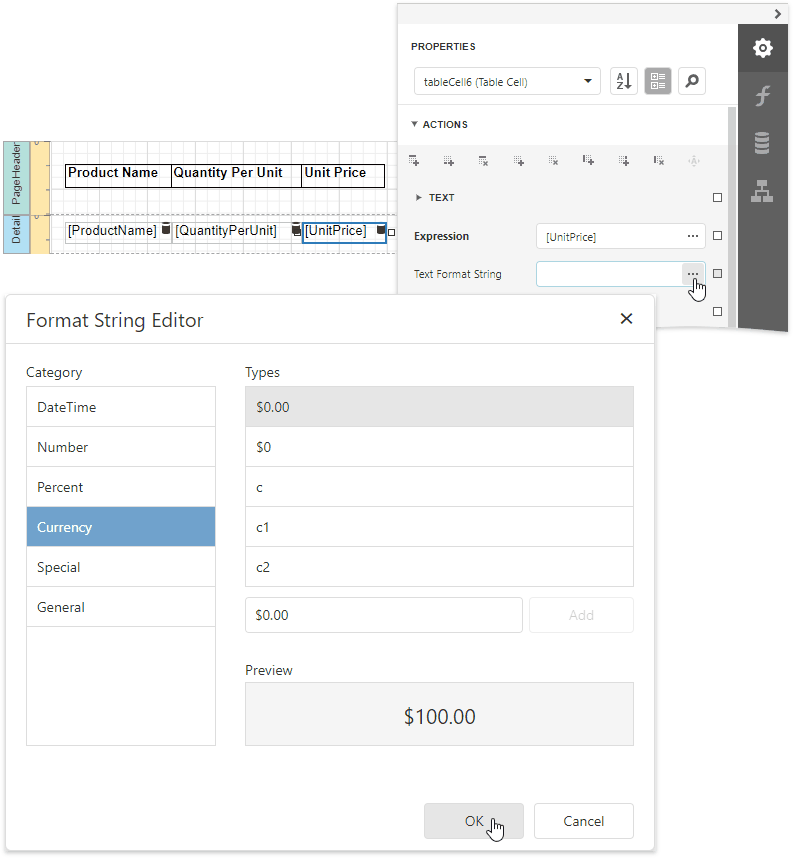The width and height of the screenshot is (793, 858).
Task: Click the first Insert Row action icon
Action: 414,160
